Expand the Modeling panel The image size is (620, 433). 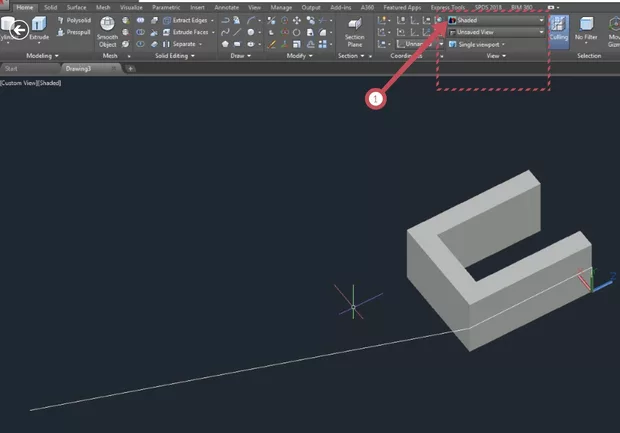(x=40, y=56)
